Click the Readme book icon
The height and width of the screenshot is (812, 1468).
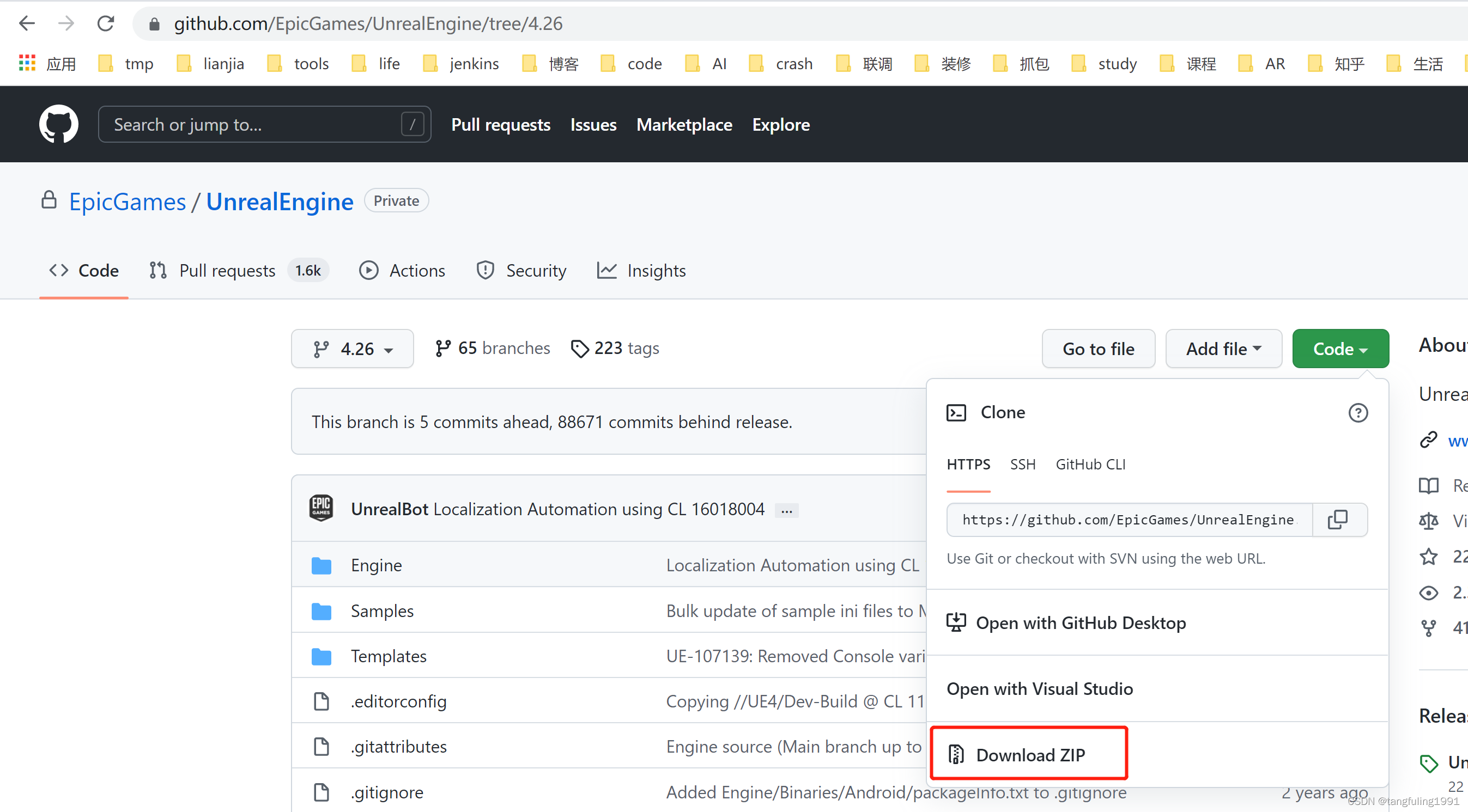pyautogui.click(x=1428, y=486)
